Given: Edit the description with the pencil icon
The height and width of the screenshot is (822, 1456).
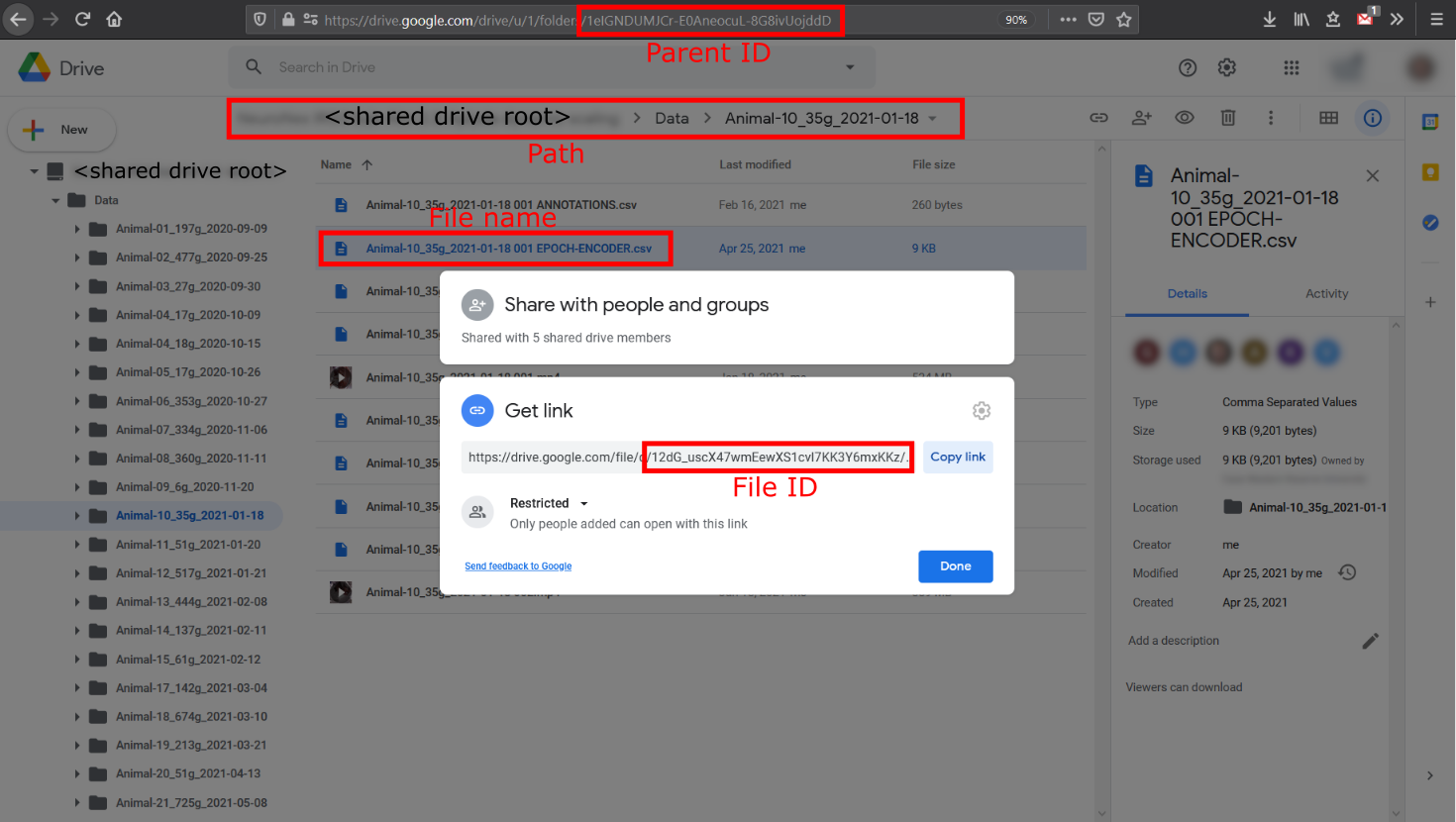Looking at the screenshot, I should (1371, 641).
